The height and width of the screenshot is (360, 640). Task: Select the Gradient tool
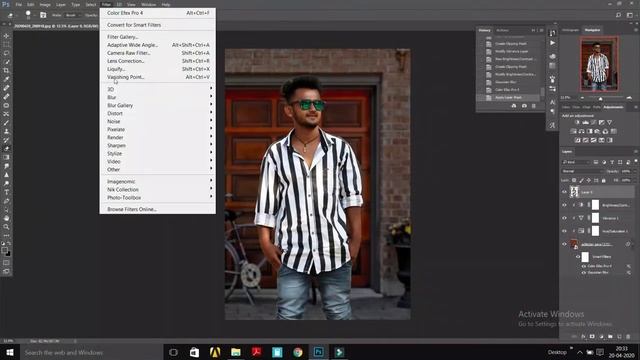[x=6, y=157]
